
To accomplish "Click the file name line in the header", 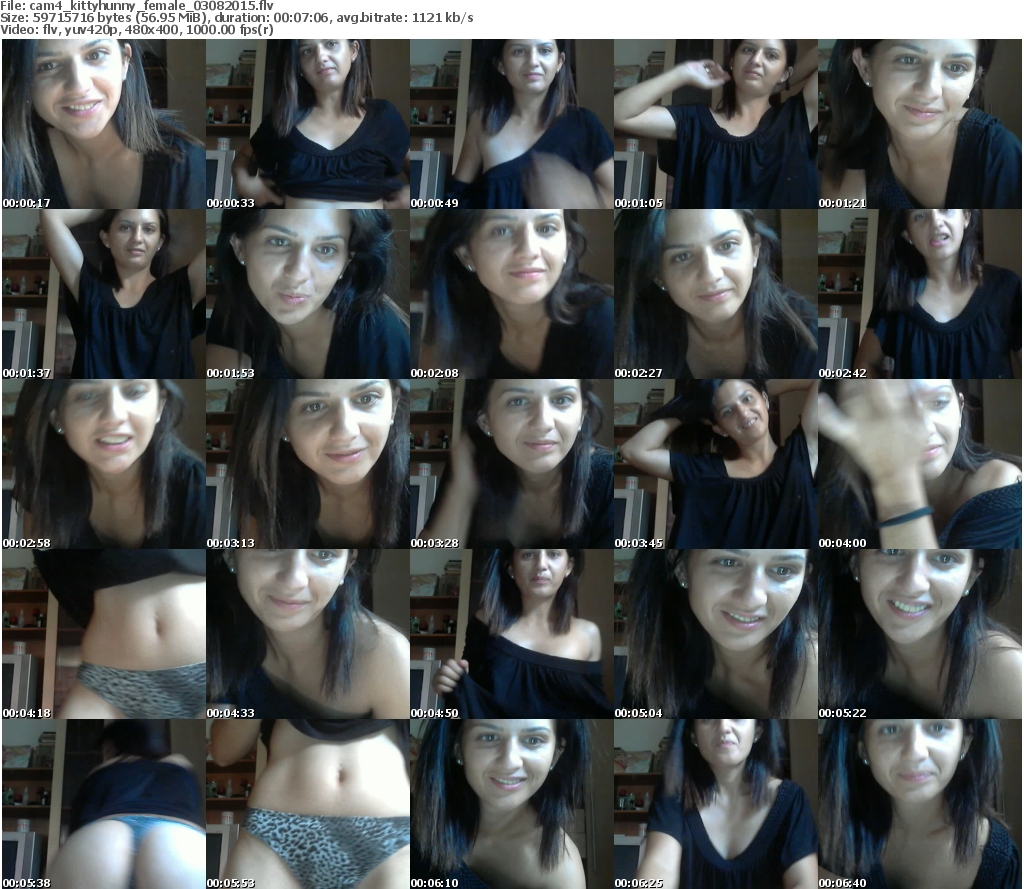I will [137, 6].
